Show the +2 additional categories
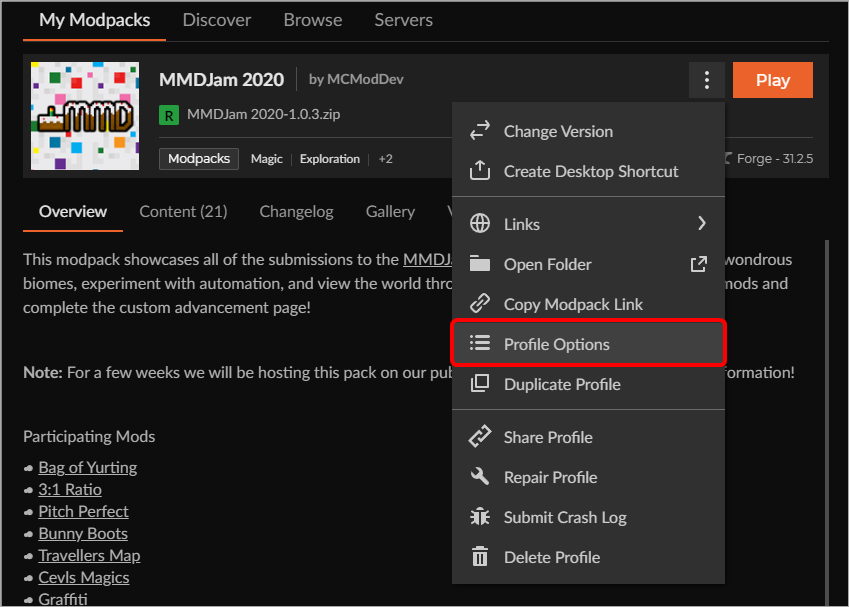Viewport: 849px width, 607px height. [x=386, y=159]
